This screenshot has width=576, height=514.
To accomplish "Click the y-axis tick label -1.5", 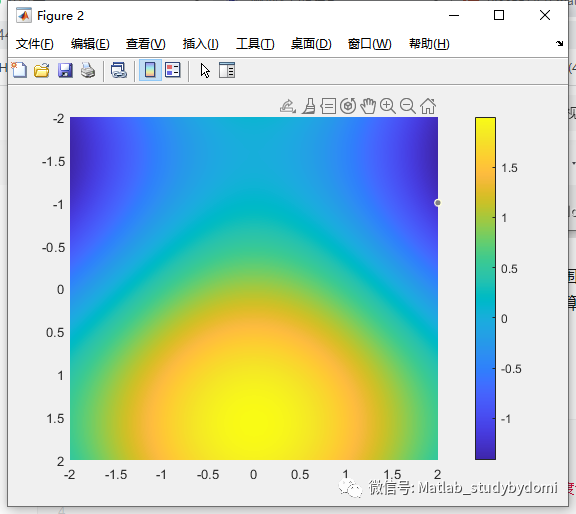I will (x=53, y=162).
